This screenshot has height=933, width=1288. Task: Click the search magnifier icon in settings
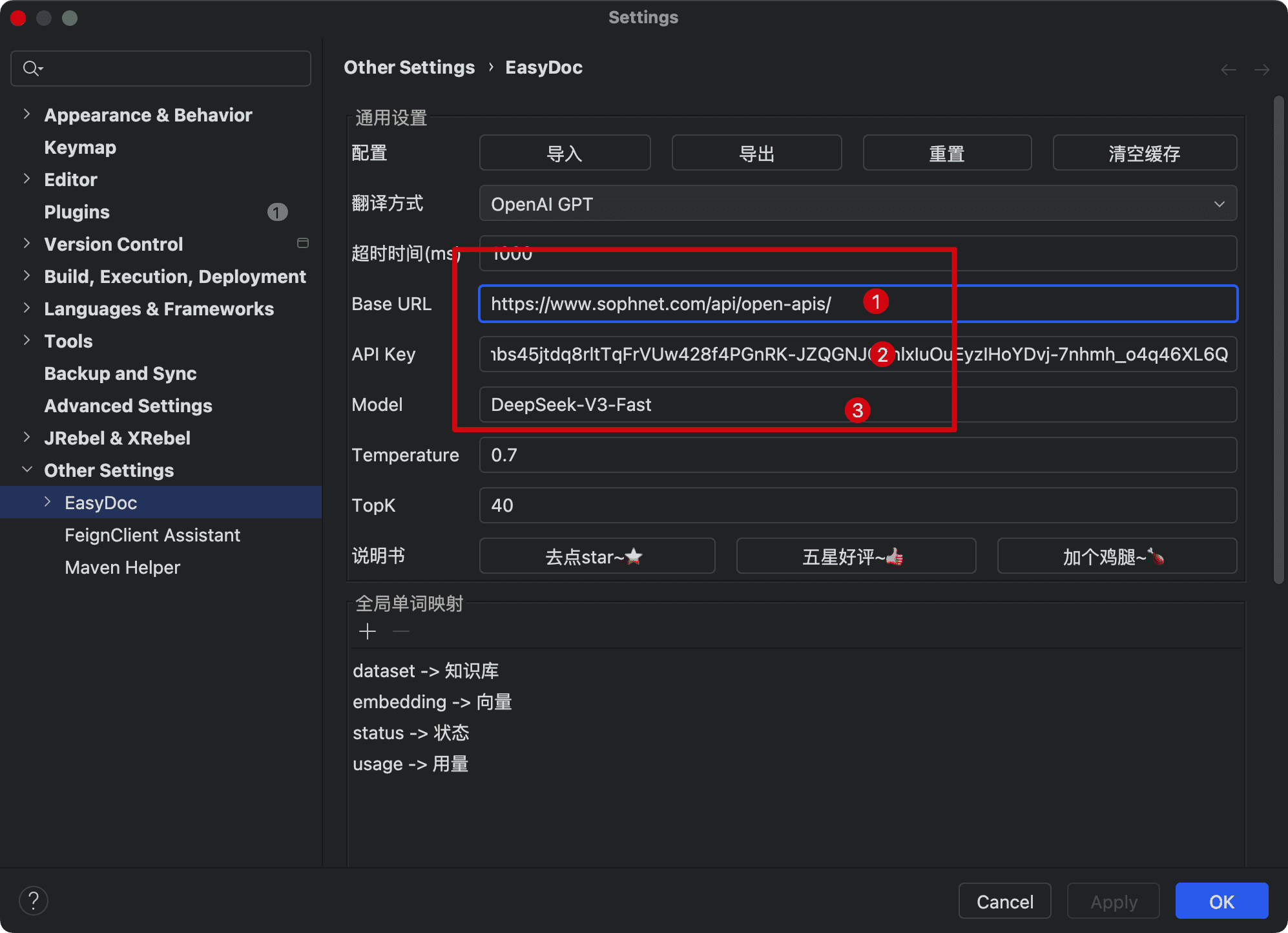tap(31, 68)
